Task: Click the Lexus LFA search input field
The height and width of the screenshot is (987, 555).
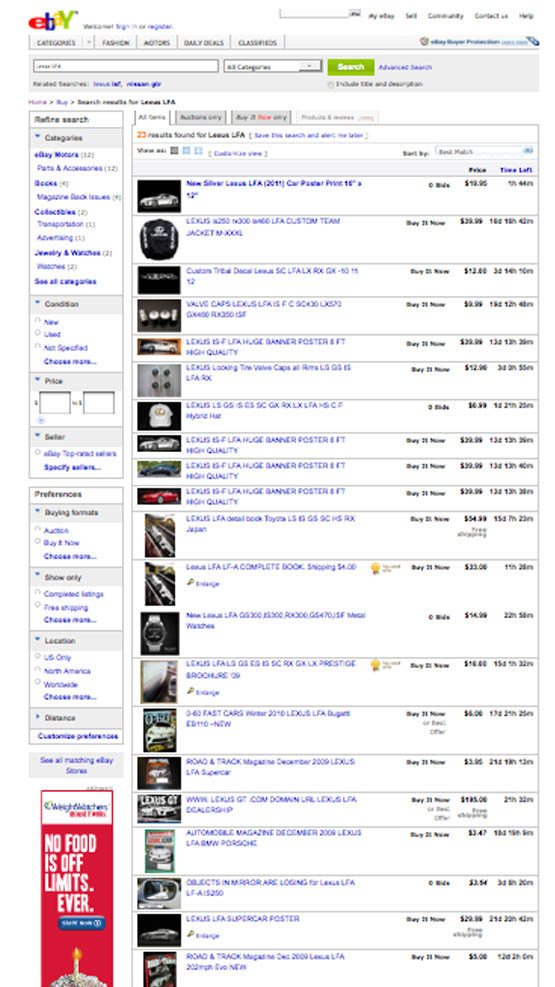Action: click(125, 66)
